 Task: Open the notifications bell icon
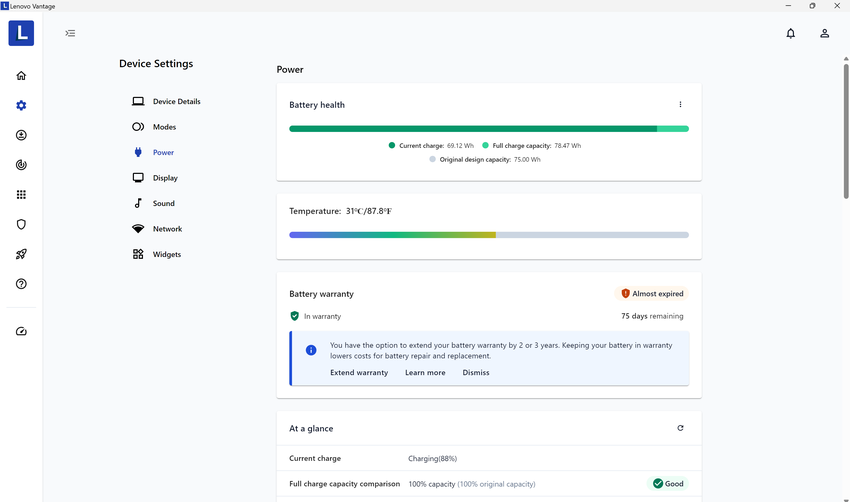790,33
